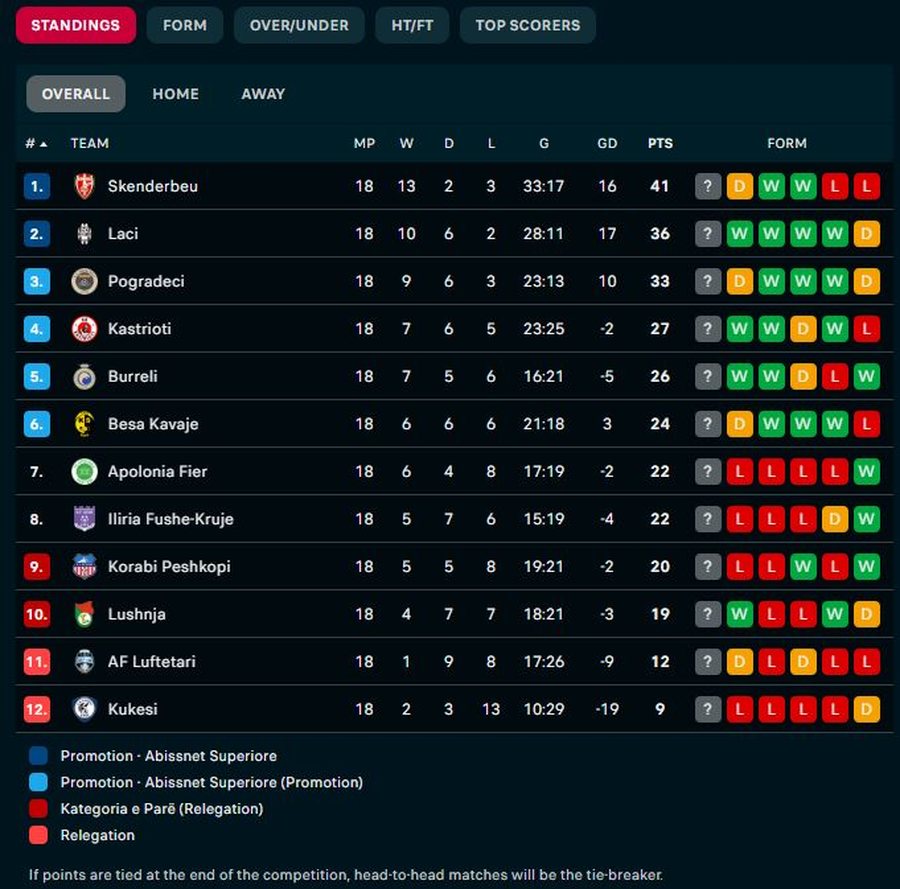The width and height of the screenshot is (900, 889).
Task: Switch to Home standings filter
Action: click(175, 94)
